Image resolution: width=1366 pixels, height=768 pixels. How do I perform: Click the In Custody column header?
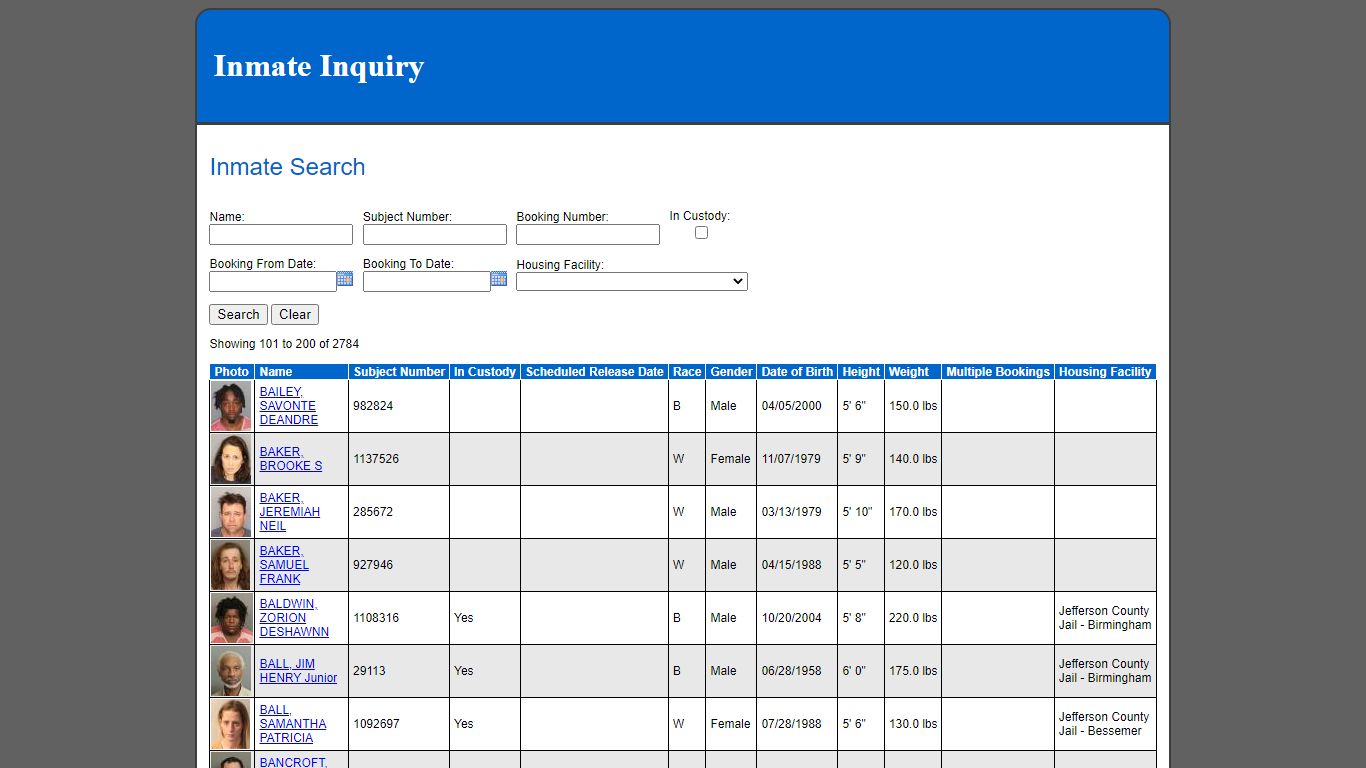pyautogui.click(x=485, y=372)
